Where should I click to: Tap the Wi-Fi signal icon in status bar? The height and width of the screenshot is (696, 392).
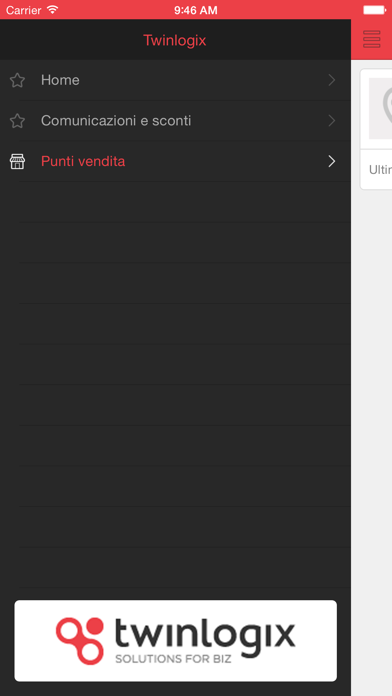53,9
